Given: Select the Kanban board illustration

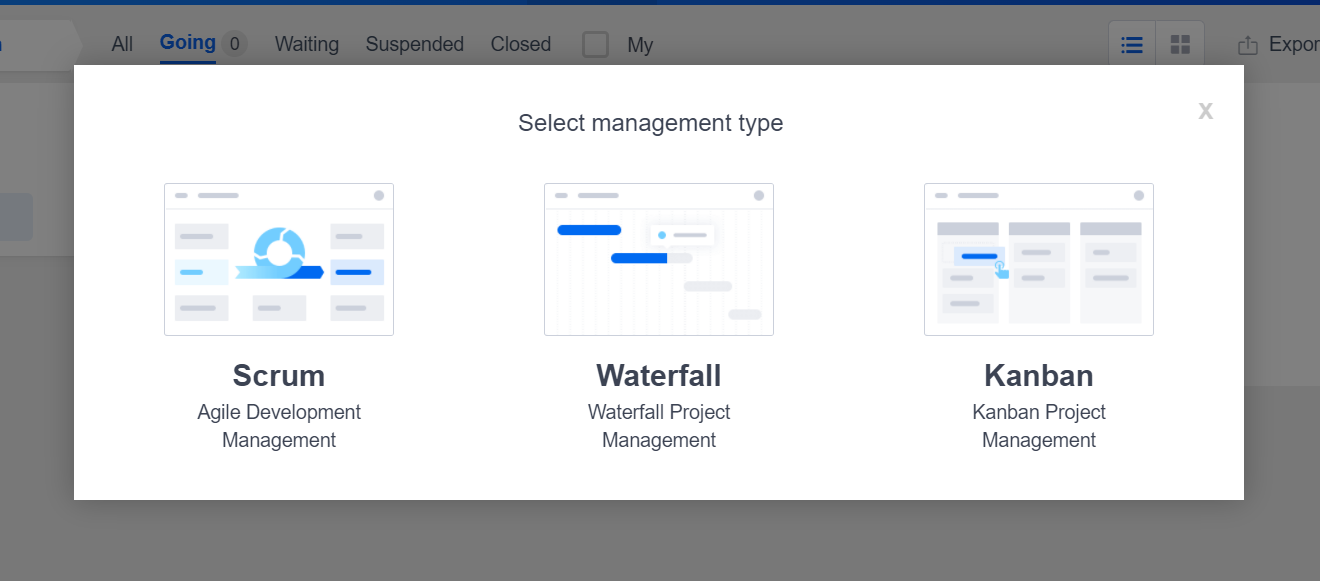Looking at the screenshot, I should (x=1039, y=259).
